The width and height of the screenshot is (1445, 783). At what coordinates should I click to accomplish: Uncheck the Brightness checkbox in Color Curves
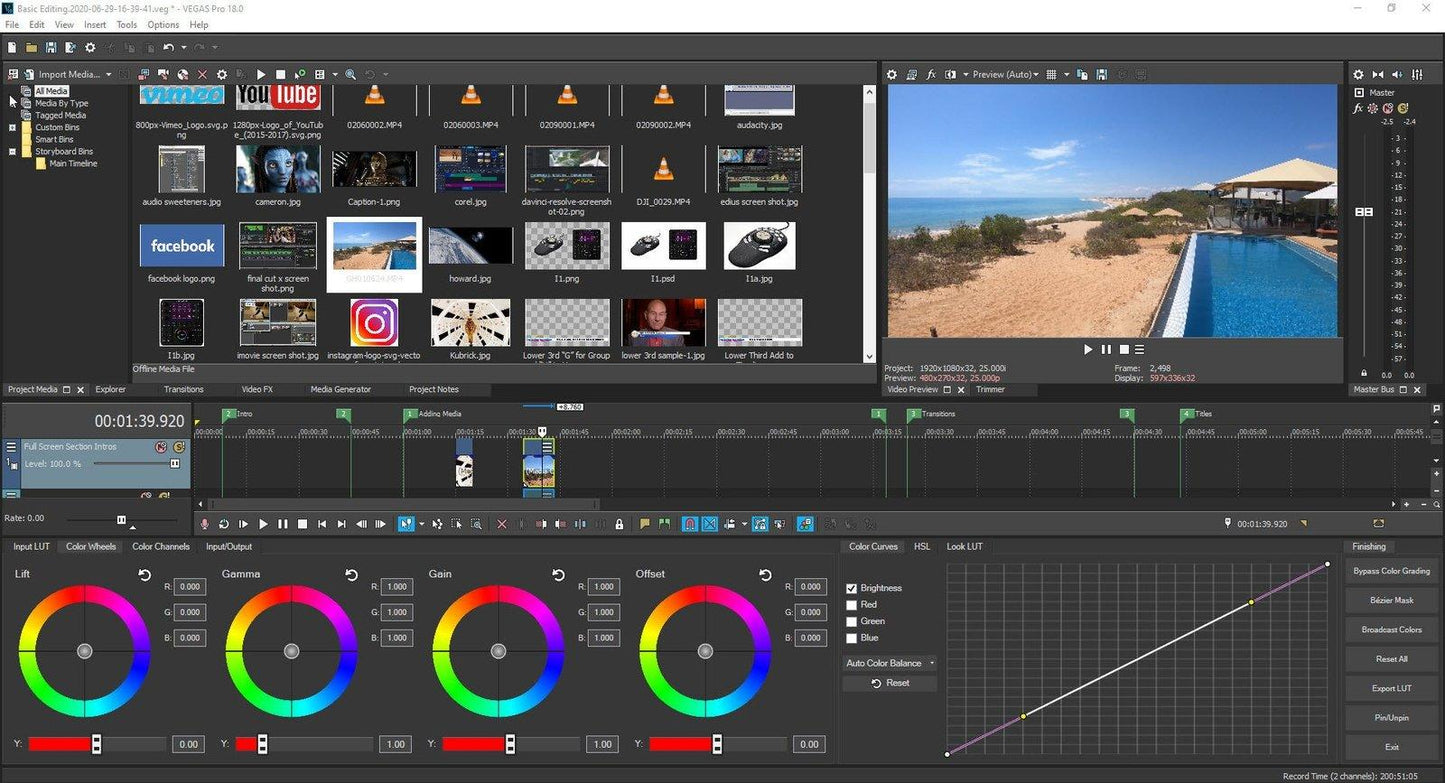pyautogui.click(x=853, y=588)
